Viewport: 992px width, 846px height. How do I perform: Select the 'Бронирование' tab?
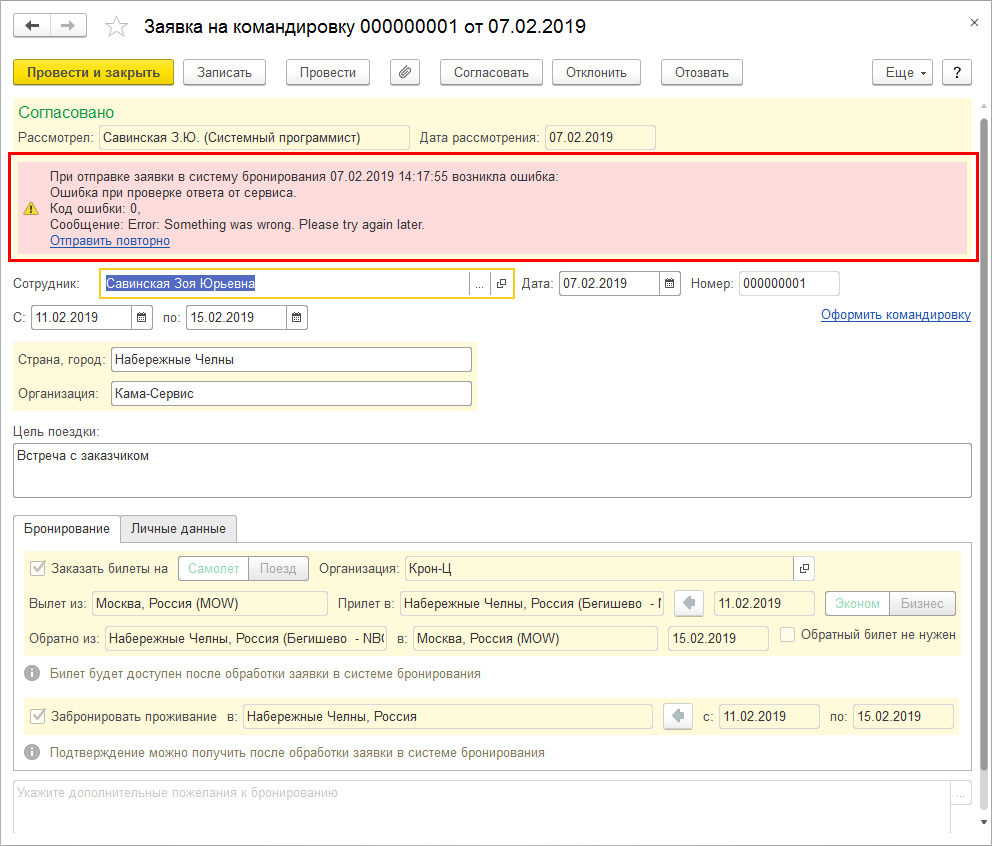67,528
